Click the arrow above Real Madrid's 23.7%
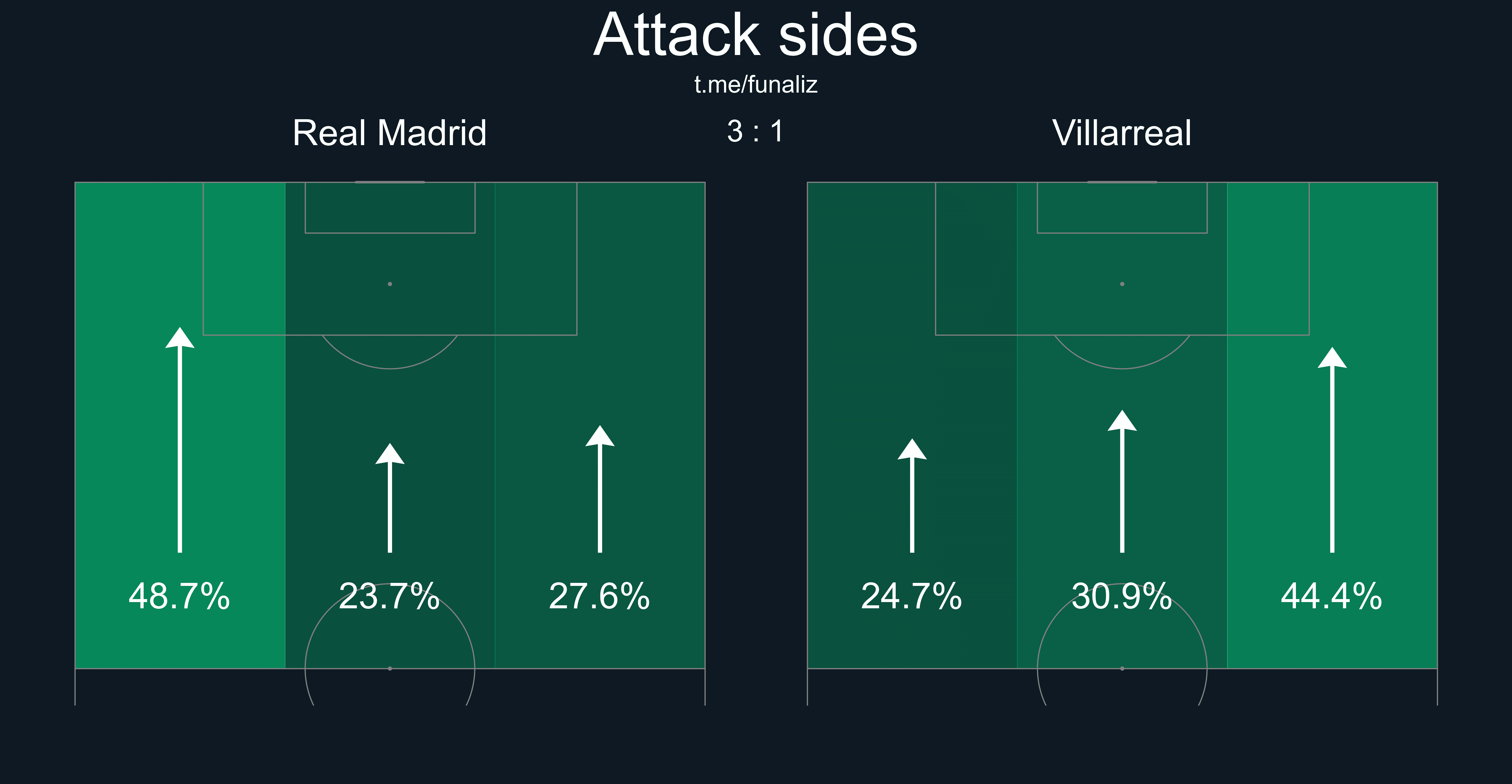The height and width of the screenshot is (784, 1512). (390, 498)
